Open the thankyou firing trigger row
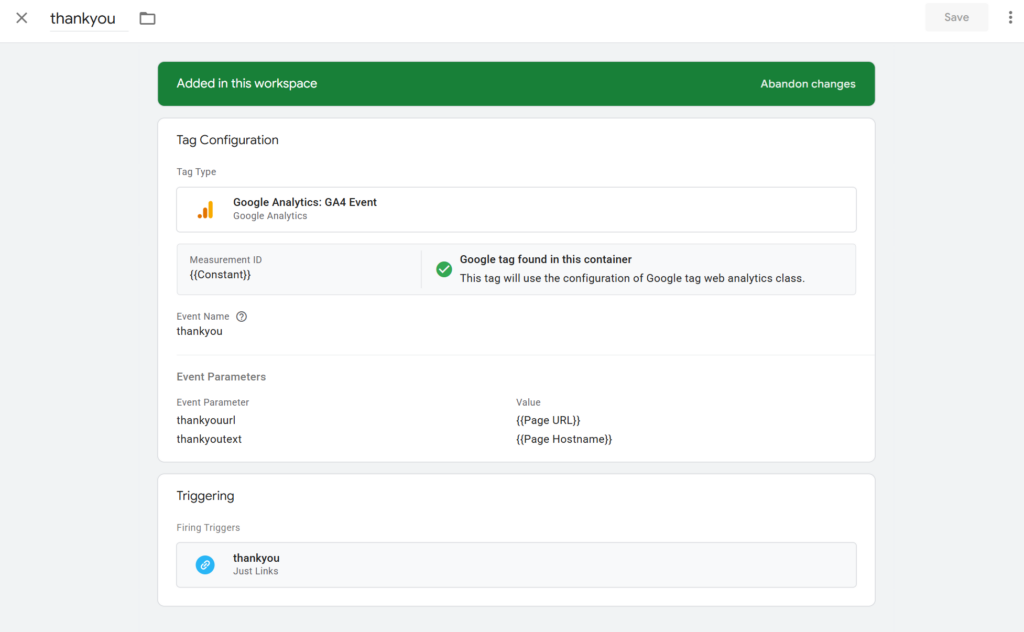 tap(515, 565)
